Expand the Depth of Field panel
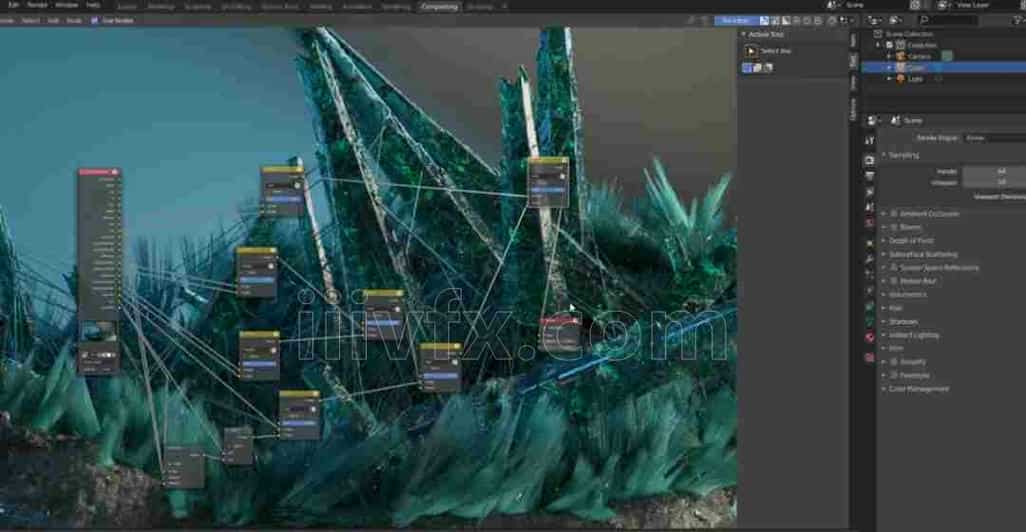The height and width of the screenshot is (532, 1026). tap(911, 241)
